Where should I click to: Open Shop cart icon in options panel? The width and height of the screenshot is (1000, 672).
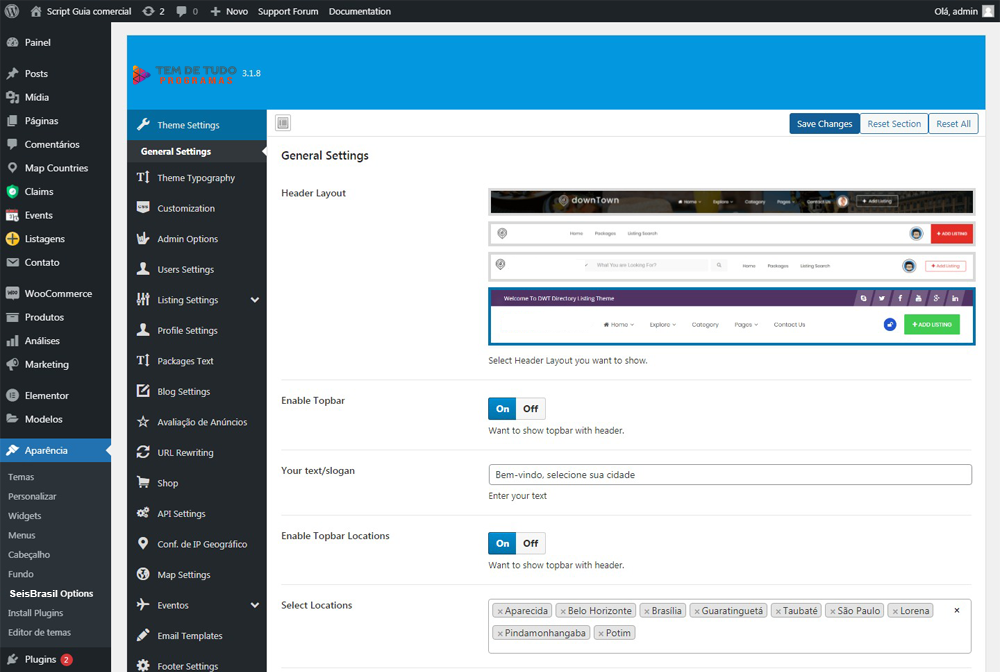click(x=143, y=483)
